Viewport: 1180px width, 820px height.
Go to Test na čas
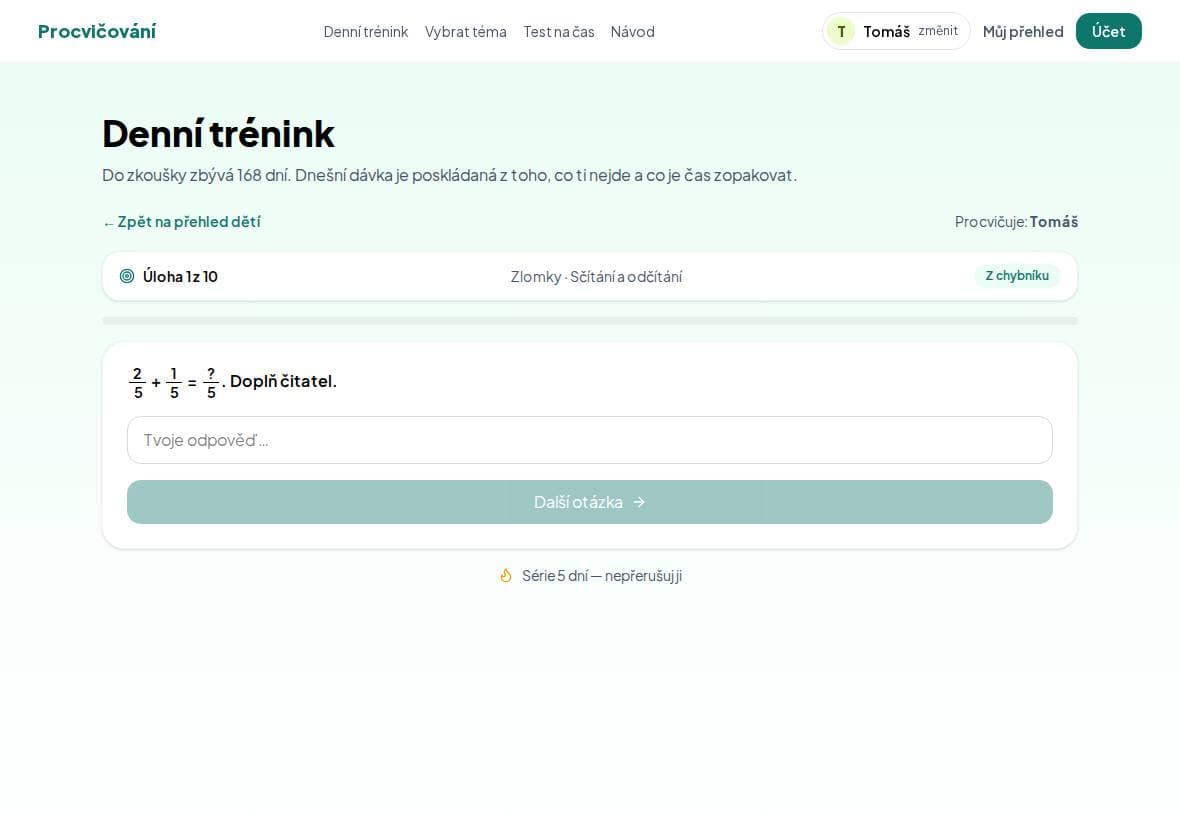[x=558, y=32]
